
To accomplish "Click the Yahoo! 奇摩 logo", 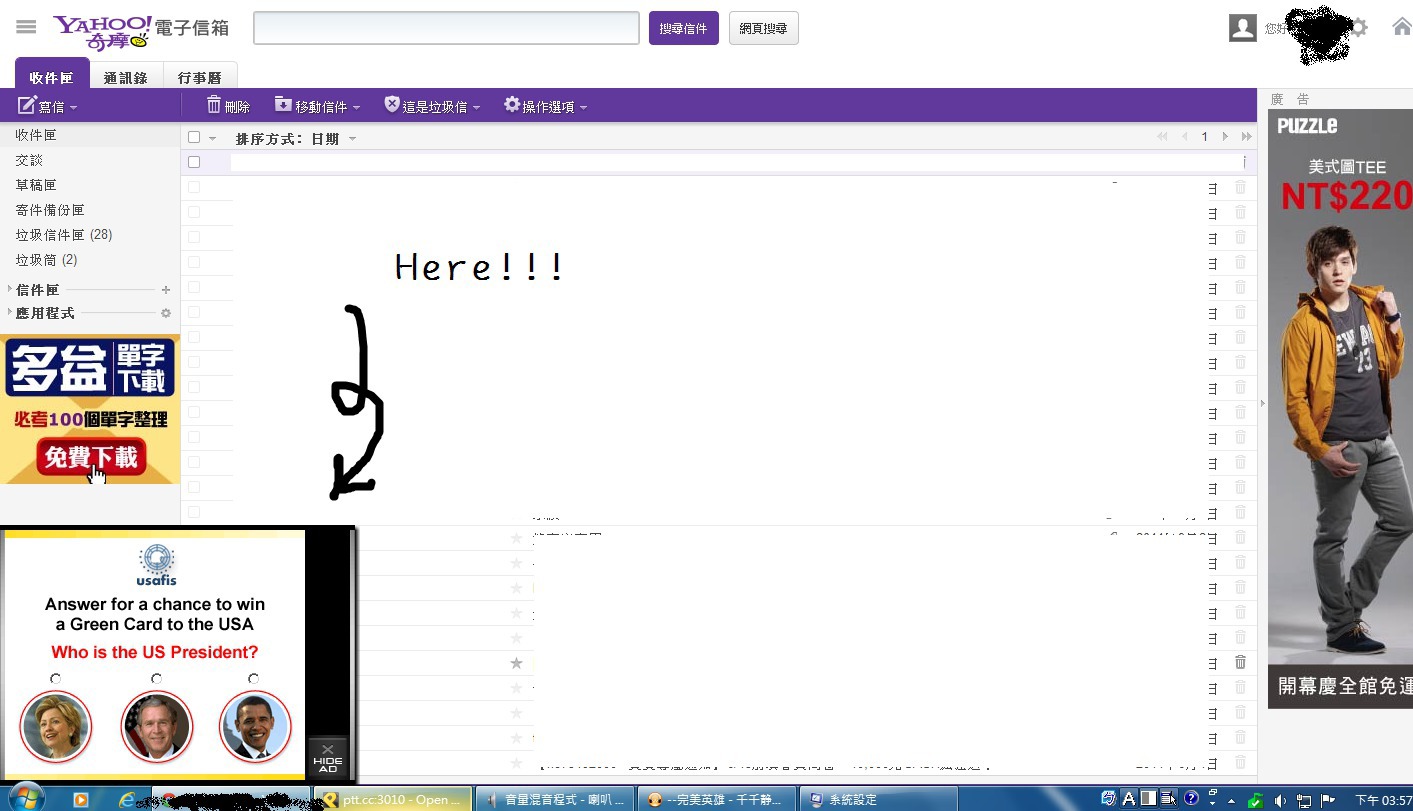I will coord(102,30).
